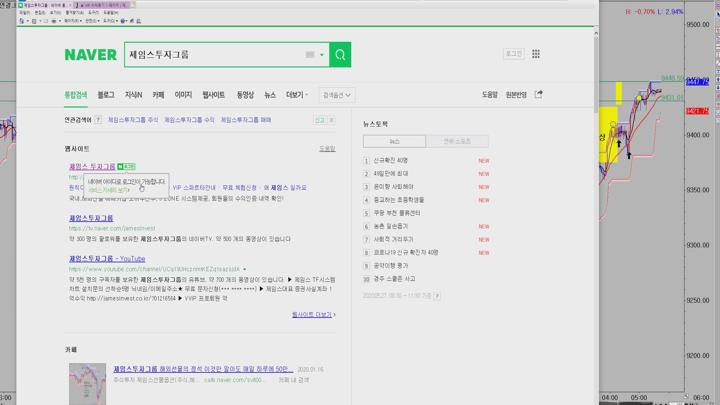
Task: Open news topic 49일만에 최대
Action: pos(391,174)
